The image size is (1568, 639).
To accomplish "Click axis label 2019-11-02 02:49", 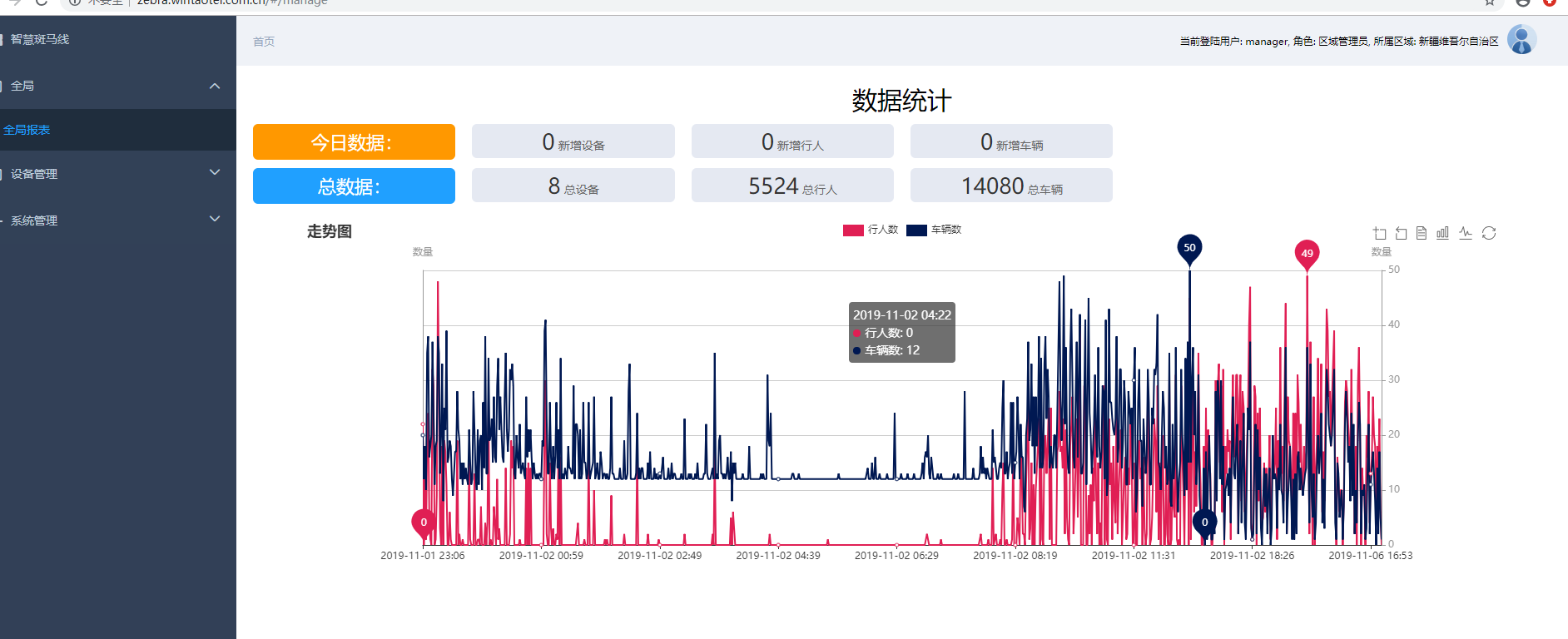I will [659, 556].
